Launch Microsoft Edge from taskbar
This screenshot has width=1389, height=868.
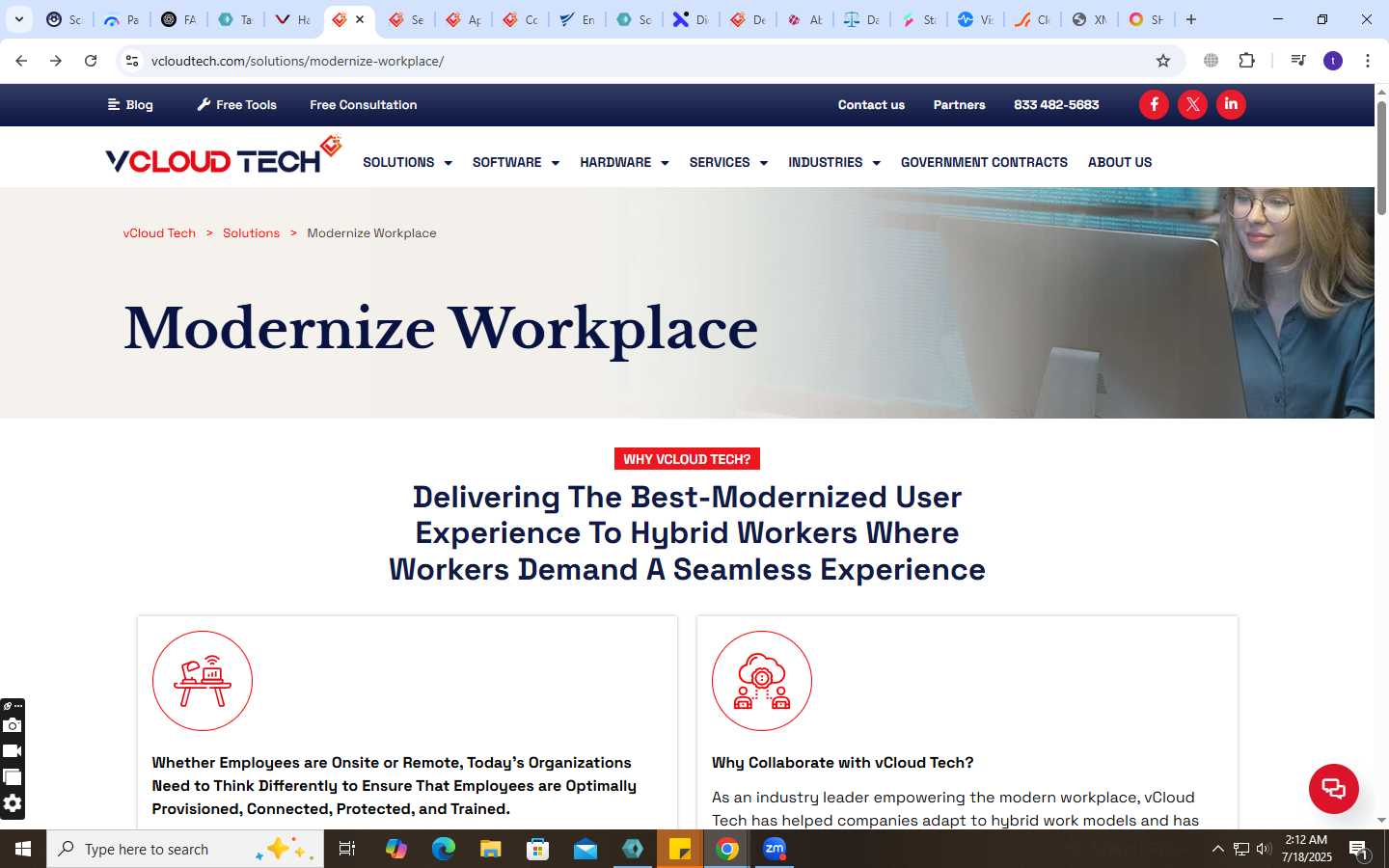444,849
